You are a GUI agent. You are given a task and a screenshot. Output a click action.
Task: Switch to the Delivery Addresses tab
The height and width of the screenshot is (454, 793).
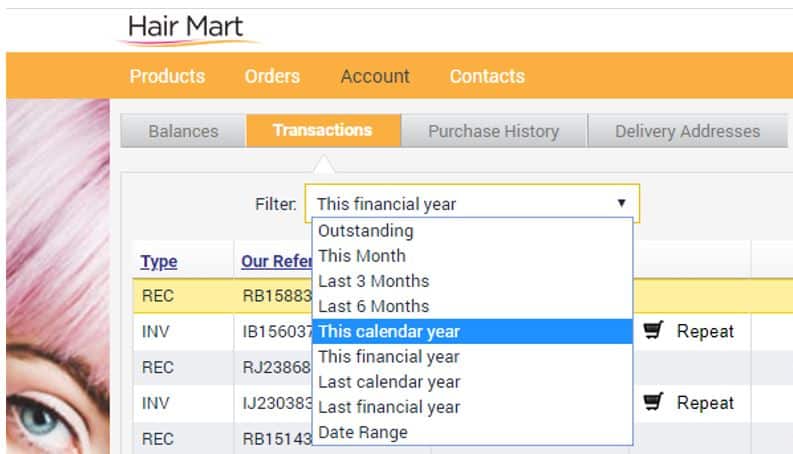click(687, 131)
